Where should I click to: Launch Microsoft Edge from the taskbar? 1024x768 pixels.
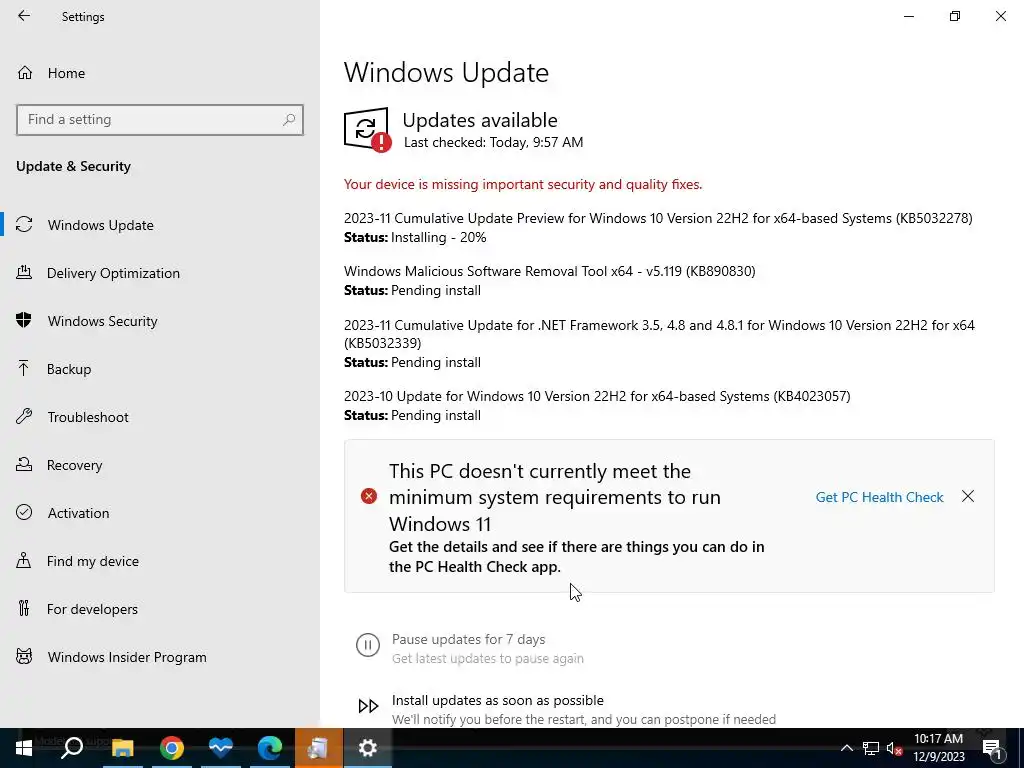click(x=269, y=748)
